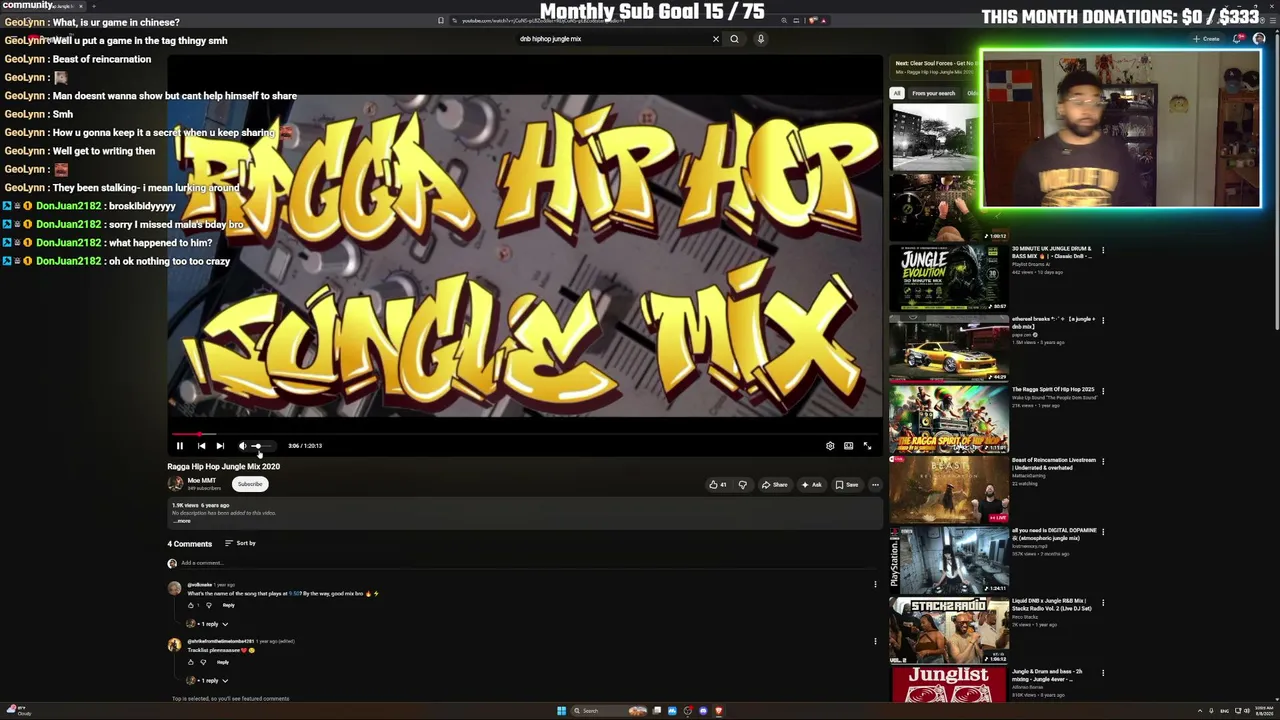Image resolution: width=1280 pixels, height=720 pixels.
Task: Open the Sort by comments dropdown
Action: [x=240, y=543]
